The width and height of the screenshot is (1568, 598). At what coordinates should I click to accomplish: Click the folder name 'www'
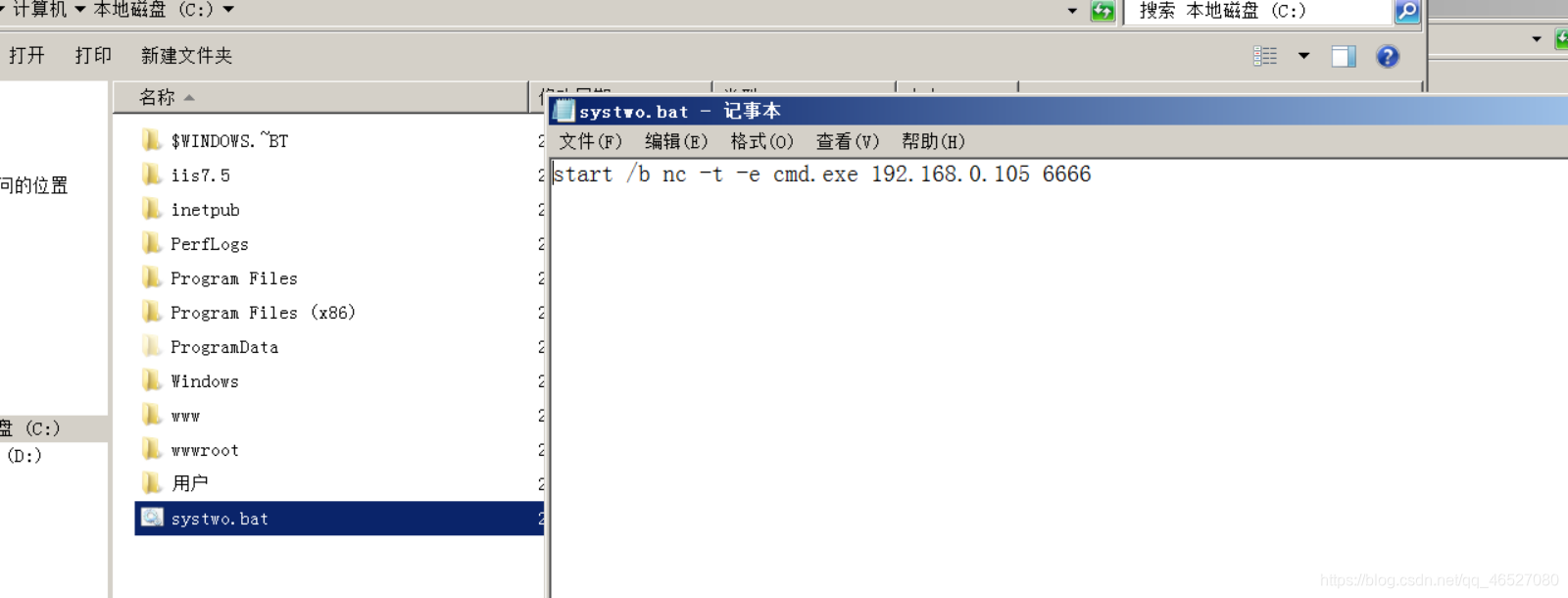(x=185, y=417)
